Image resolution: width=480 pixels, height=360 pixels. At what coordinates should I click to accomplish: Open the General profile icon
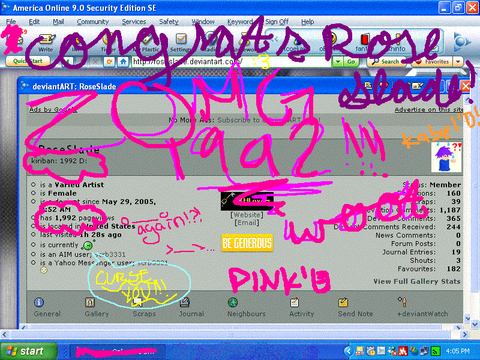(x=39, y=302)
